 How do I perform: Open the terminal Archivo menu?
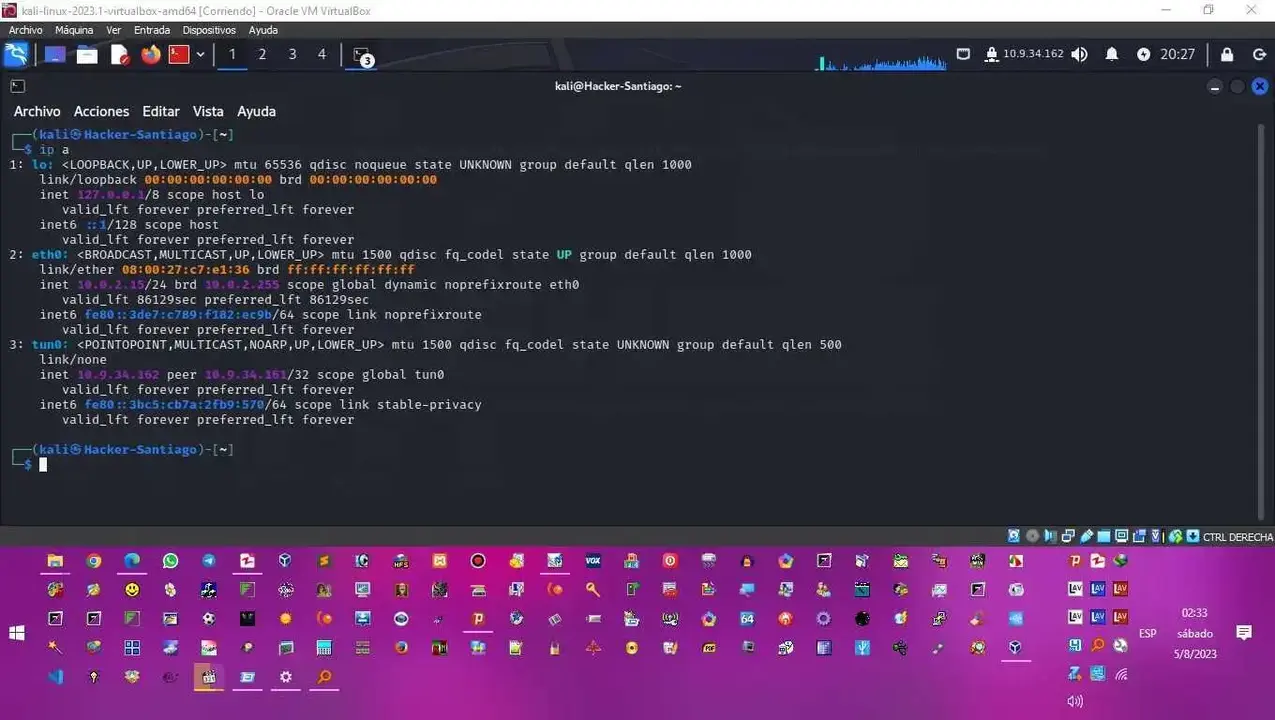click(x=37, y=111)
